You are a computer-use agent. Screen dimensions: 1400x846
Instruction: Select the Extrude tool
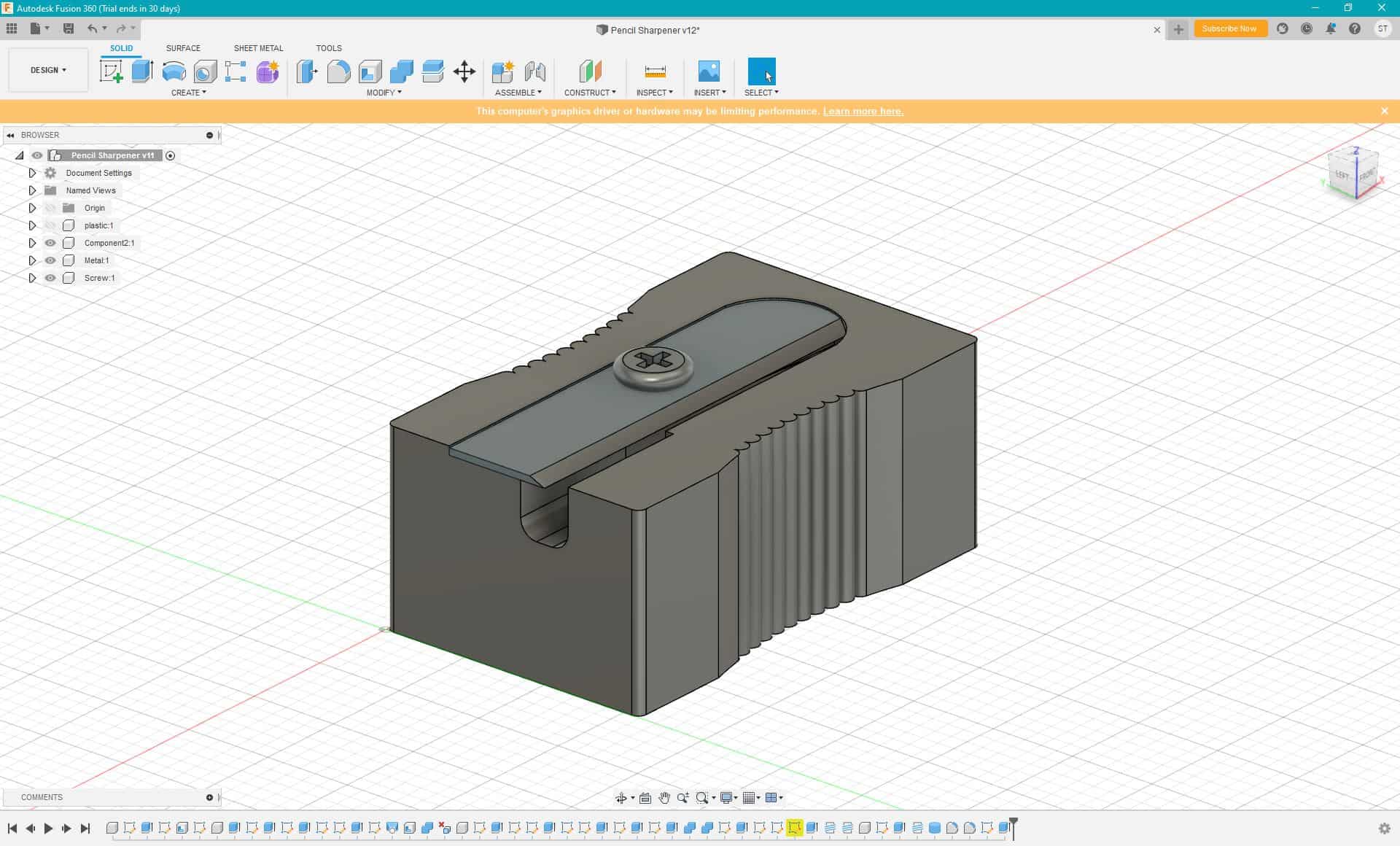click(x=142, y=71)
